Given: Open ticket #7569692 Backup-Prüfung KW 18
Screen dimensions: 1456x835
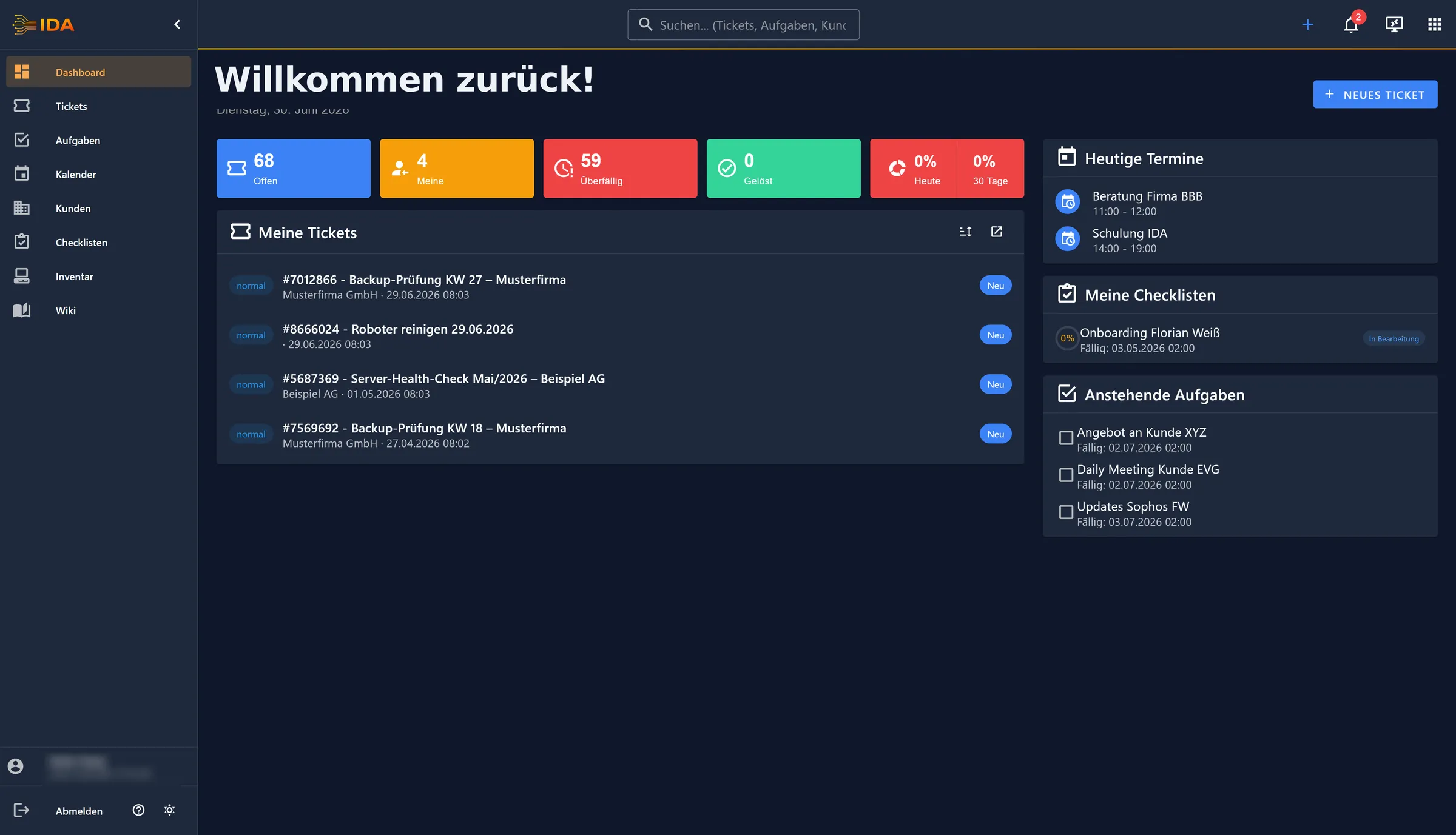Looking at the screenshot, I should (x=620, y=435).
